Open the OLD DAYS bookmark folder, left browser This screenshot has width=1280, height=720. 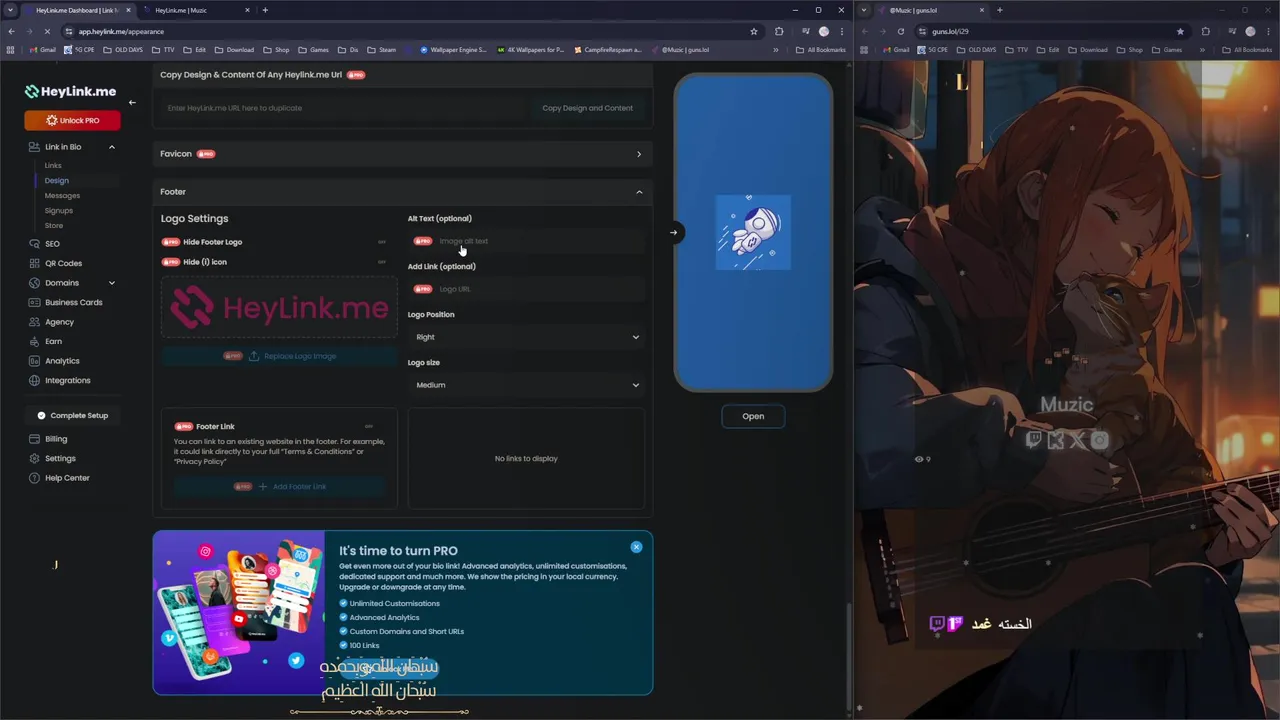coord(123,49)
